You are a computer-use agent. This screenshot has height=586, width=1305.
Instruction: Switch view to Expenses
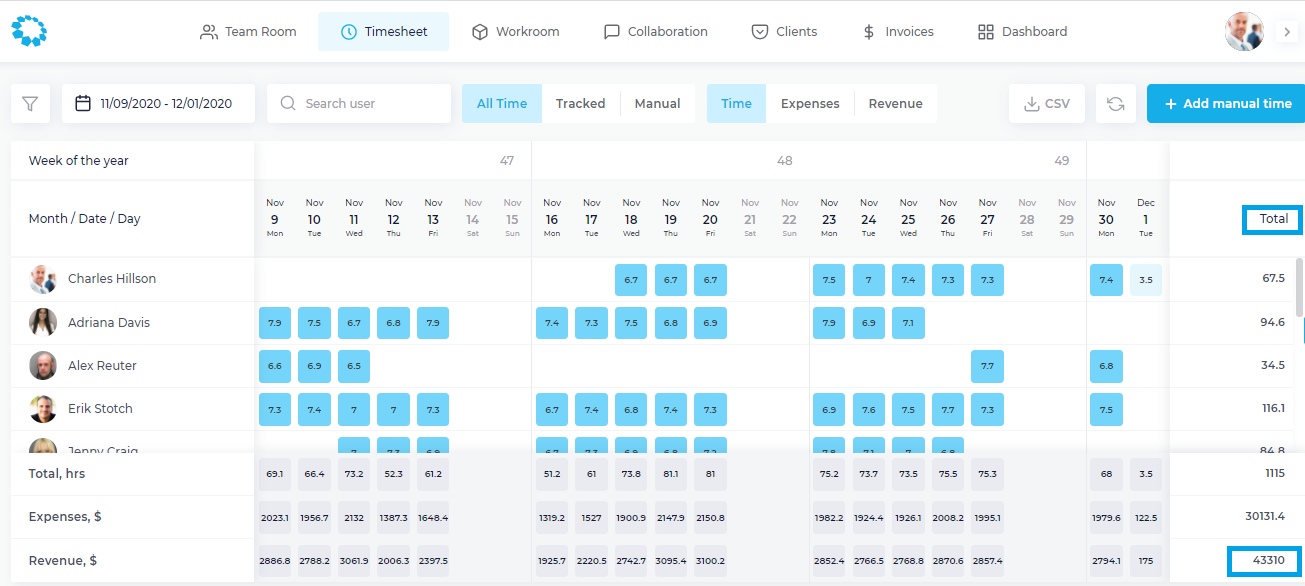tap(810, 104)
